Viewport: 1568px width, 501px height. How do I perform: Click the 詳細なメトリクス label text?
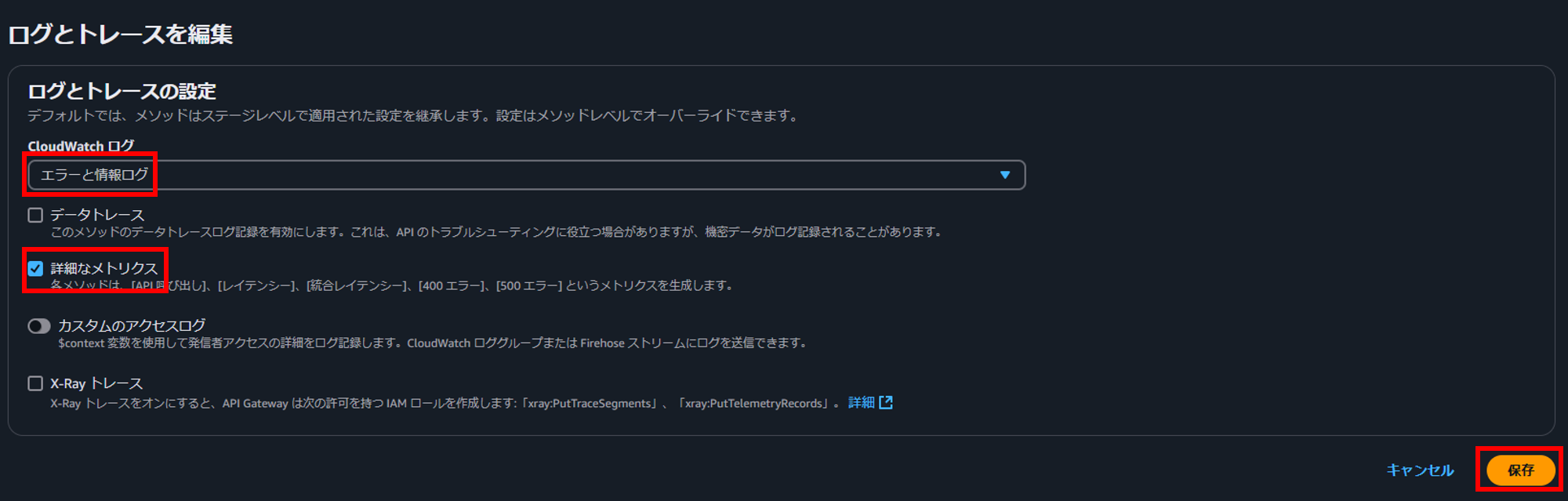point(104,268)
